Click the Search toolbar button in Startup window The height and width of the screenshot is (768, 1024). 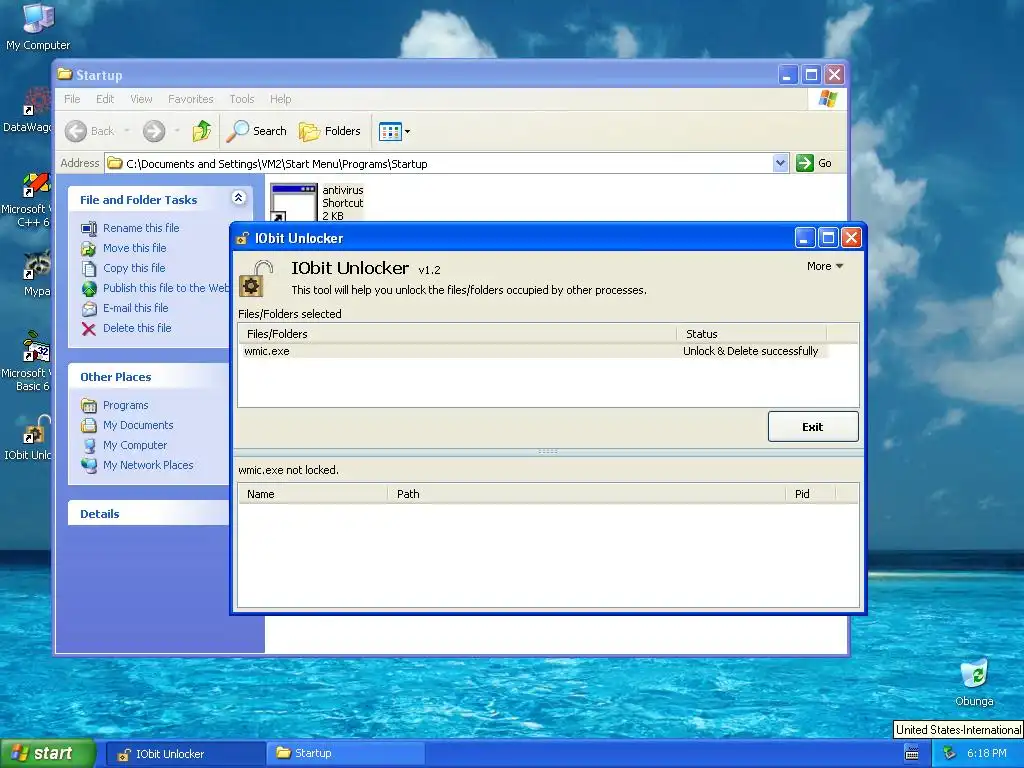[x=257, y=131]
